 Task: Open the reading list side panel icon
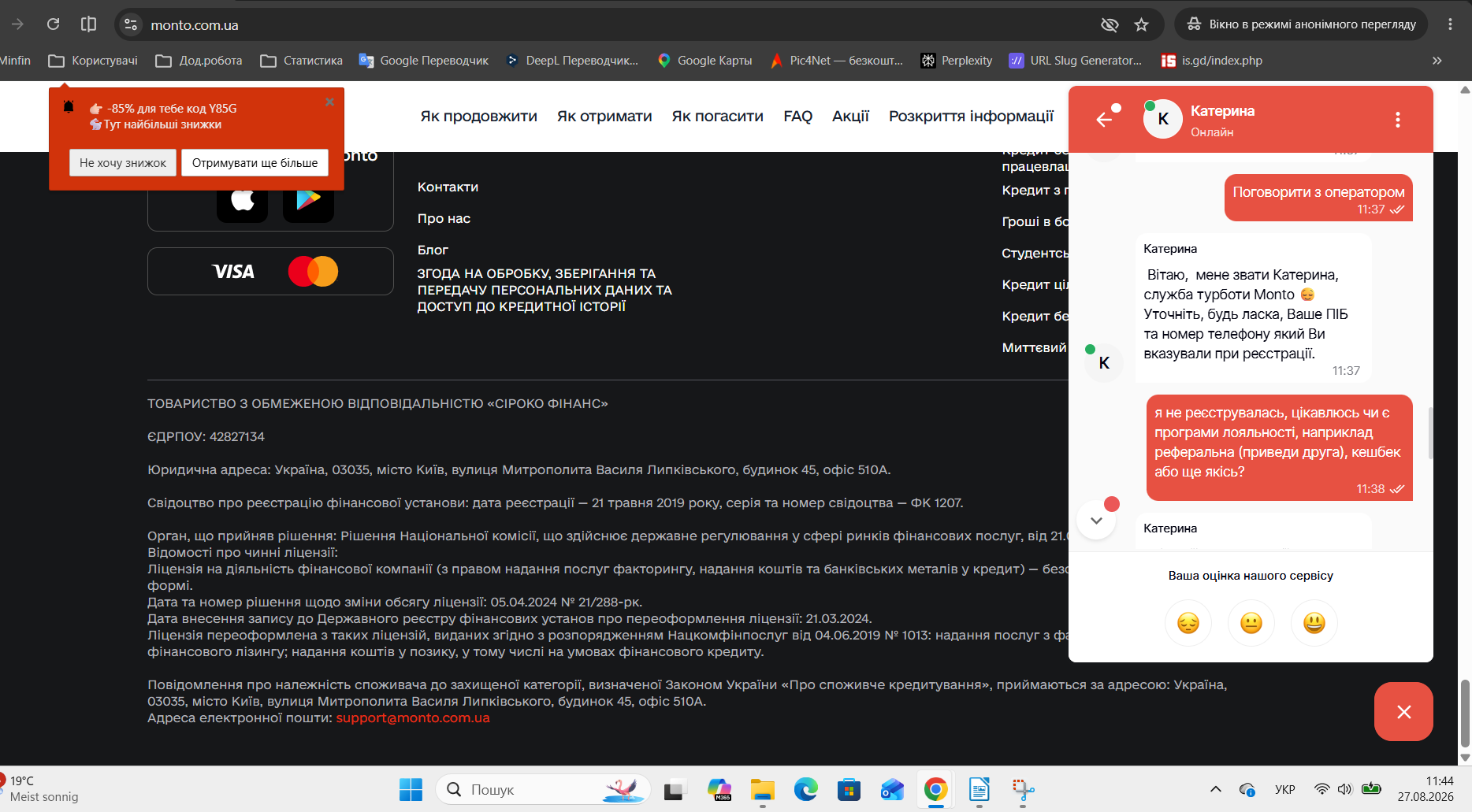coord(89,24)
